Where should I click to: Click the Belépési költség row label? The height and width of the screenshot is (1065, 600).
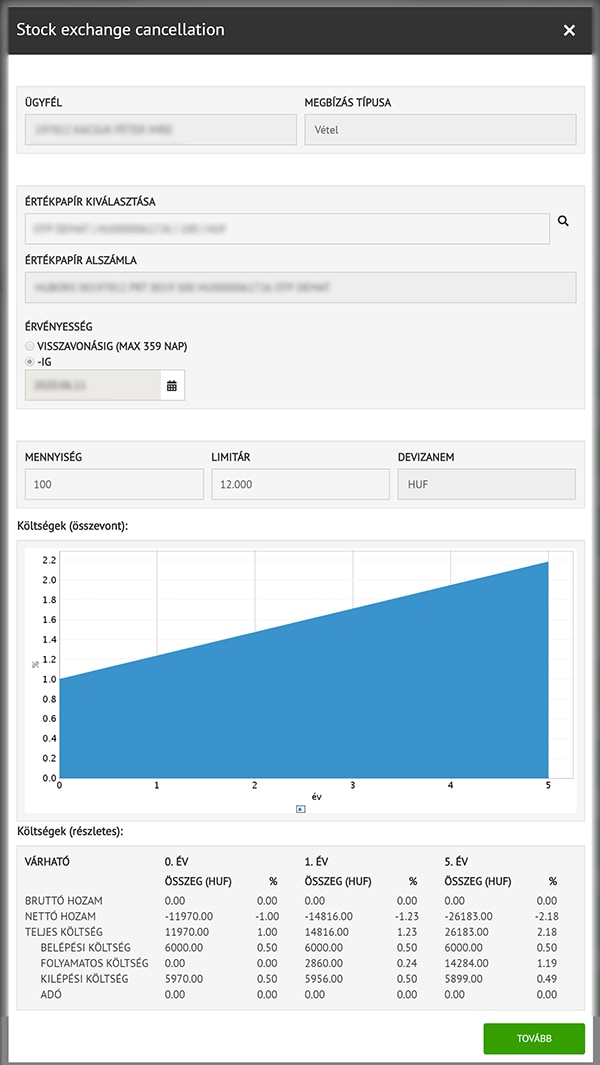pos(87,947)
